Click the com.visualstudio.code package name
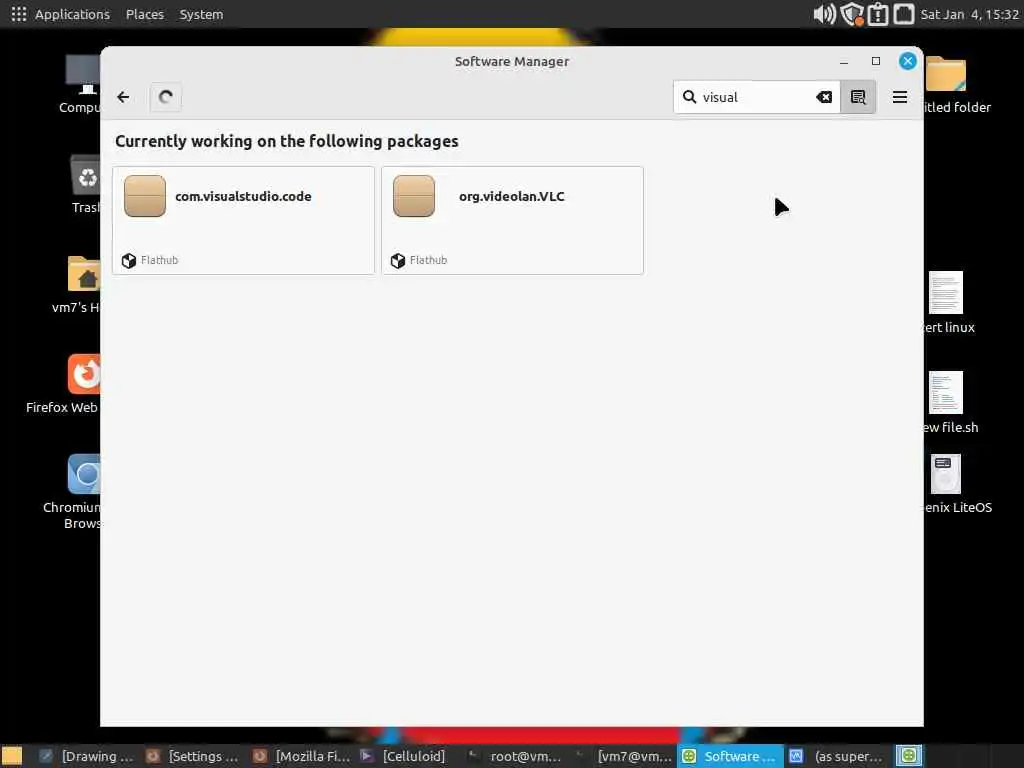 [x=243, y=196]
